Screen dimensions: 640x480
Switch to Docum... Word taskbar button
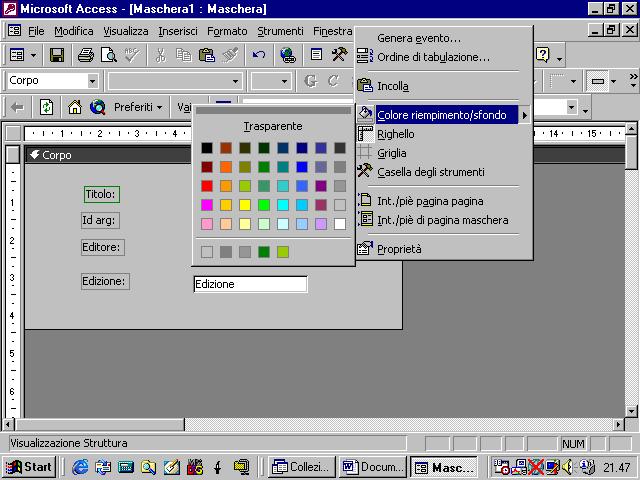point(373,467)
